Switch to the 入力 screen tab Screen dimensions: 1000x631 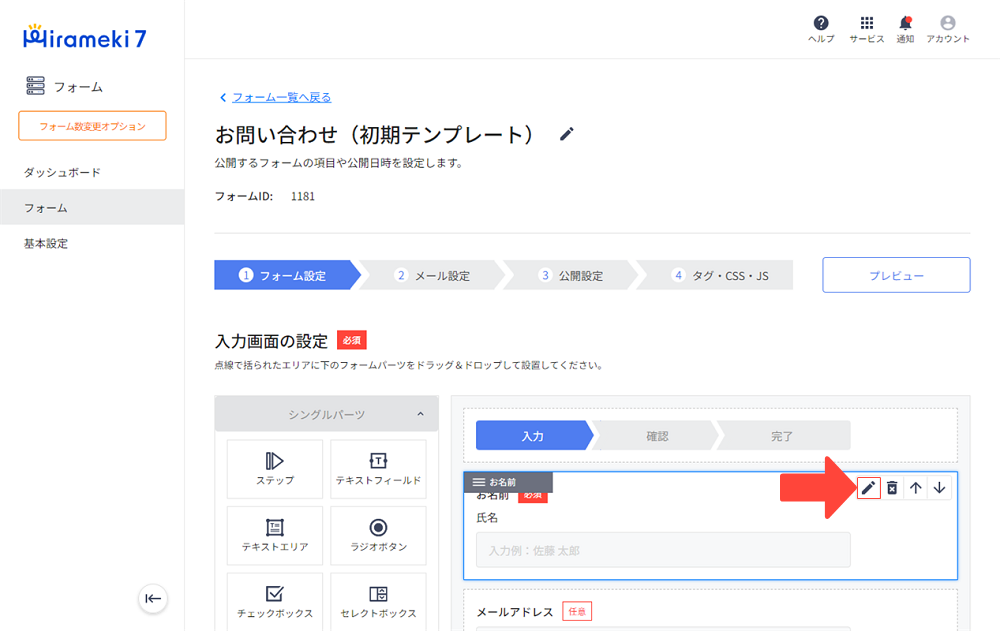tap(533, 436)
